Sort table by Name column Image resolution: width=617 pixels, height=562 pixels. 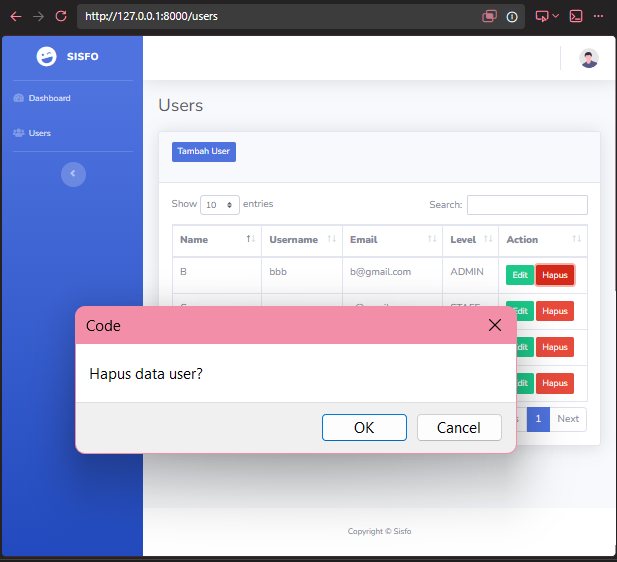(x=217, y=240)
